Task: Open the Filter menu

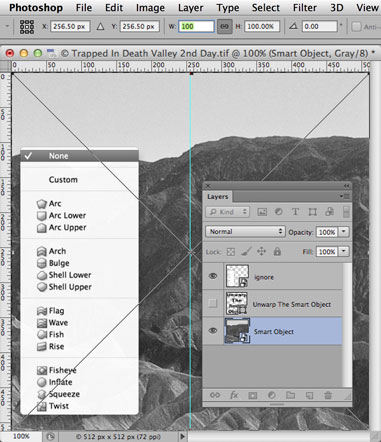Action: [x=305, y=7]
